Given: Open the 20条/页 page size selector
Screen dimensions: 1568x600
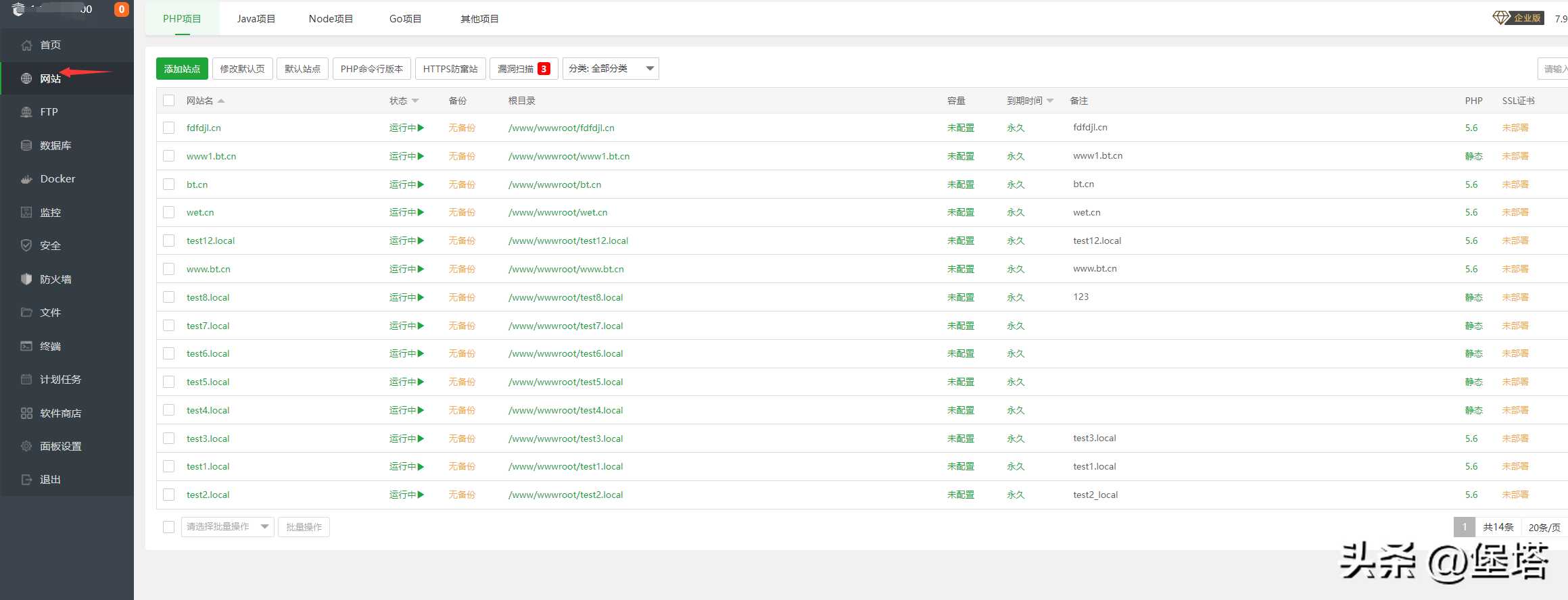Looking at the screenshot, I should tap(1544, 527).
